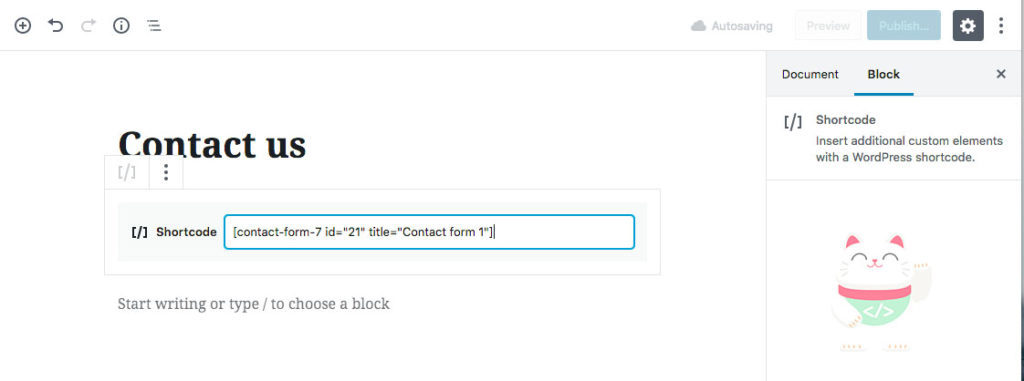Click the Redo arrow icon
This screenshot has height=381, width=1024.
point(88,25)
